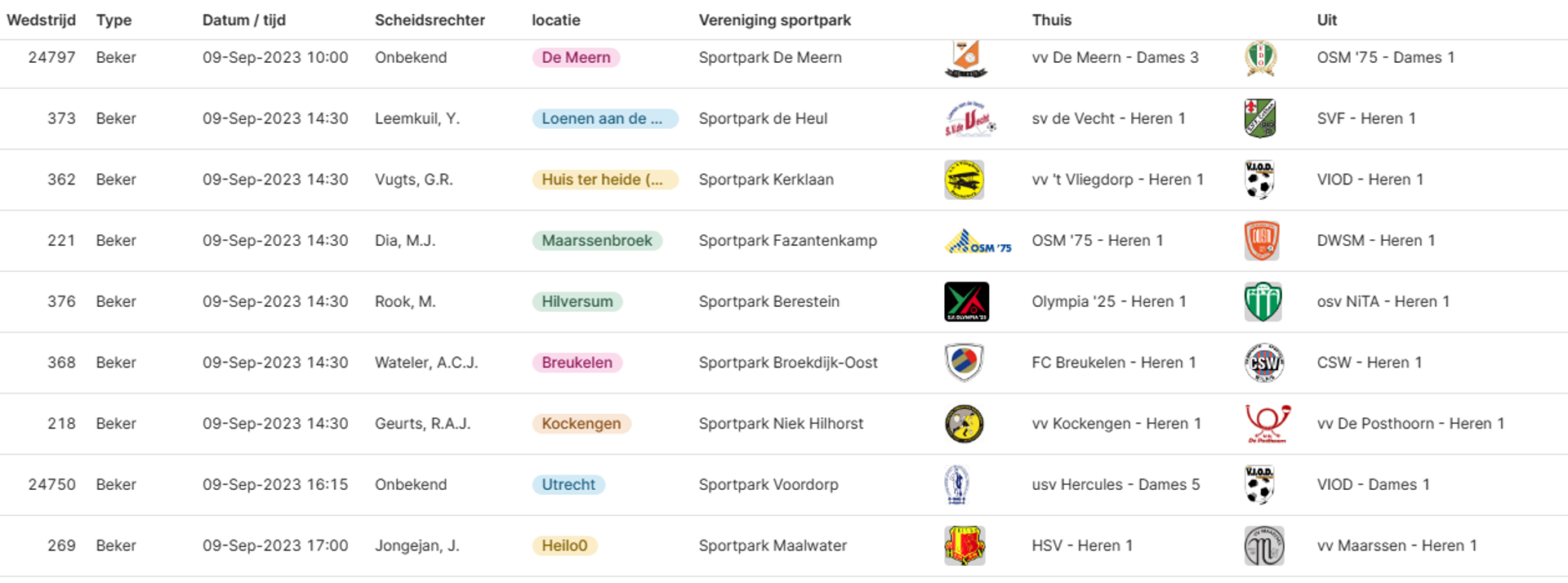Click the DWSM orange shield logo
1568x583 pixels.
(1261, 241)
